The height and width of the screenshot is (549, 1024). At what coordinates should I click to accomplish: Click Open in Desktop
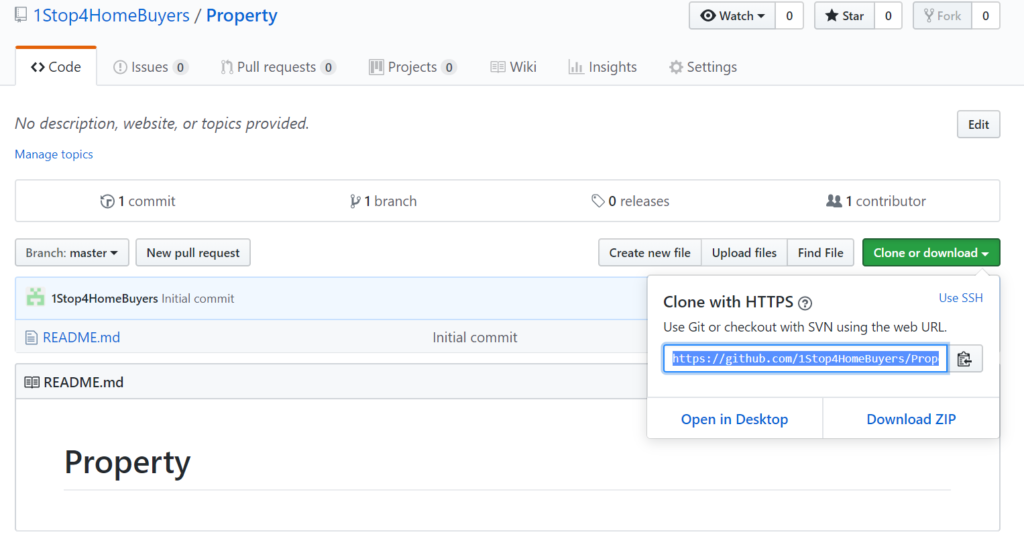(x=735, y=419)
